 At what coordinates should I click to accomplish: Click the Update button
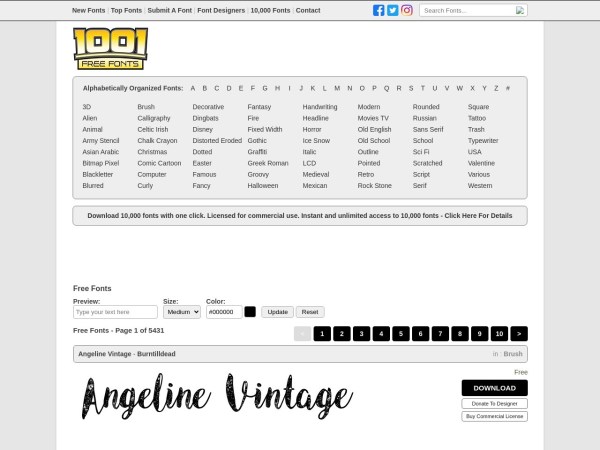(x=277, y=312)
